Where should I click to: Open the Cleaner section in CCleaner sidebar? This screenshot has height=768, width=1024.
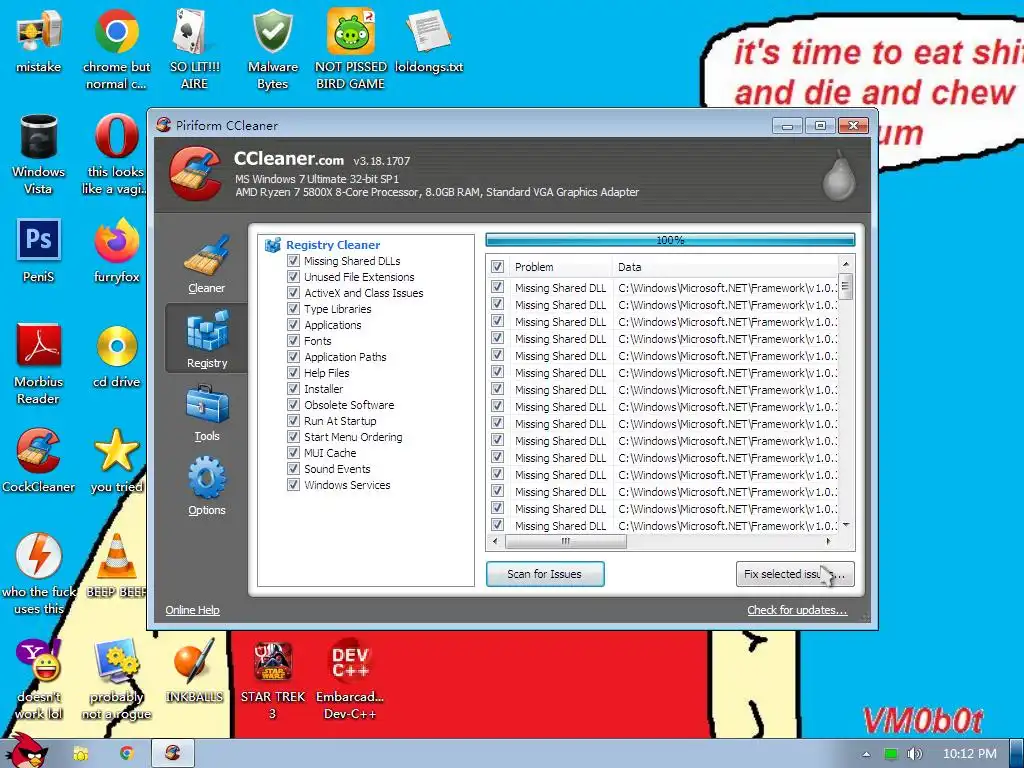[206, 265]
